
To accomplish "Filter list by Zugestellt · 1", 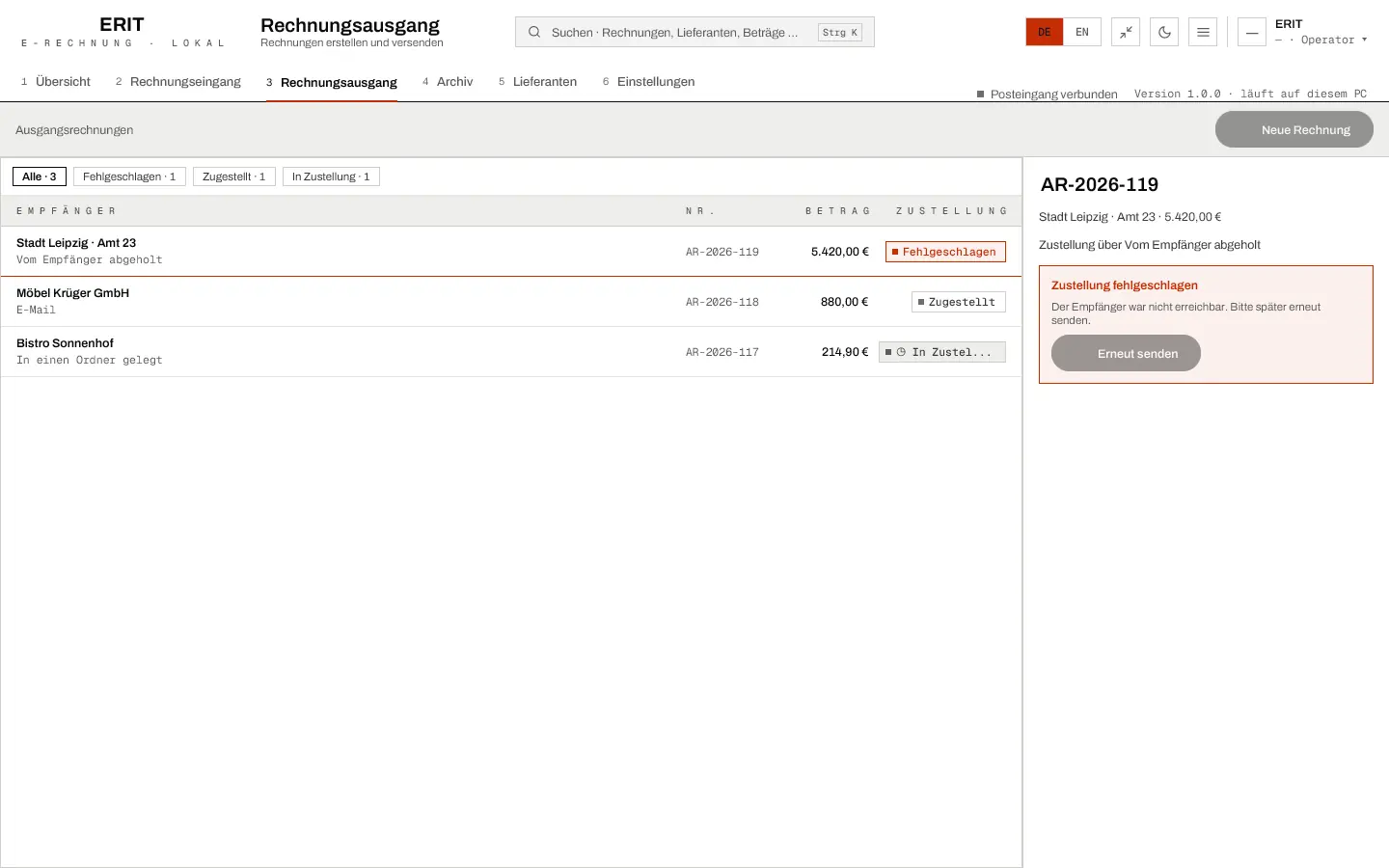I will coord(234,176).
